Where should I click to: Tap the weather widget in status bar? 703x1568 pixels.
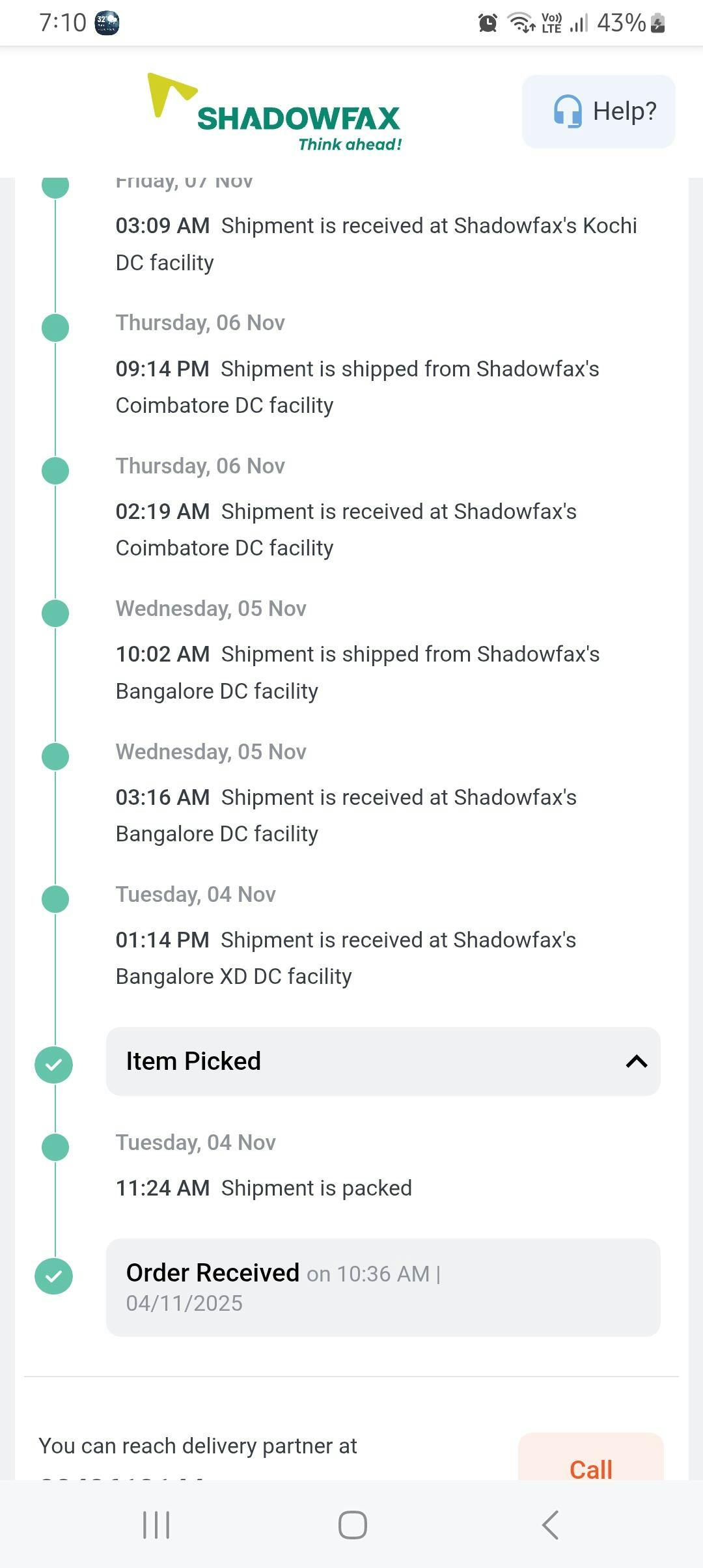(x=107, y=23)
